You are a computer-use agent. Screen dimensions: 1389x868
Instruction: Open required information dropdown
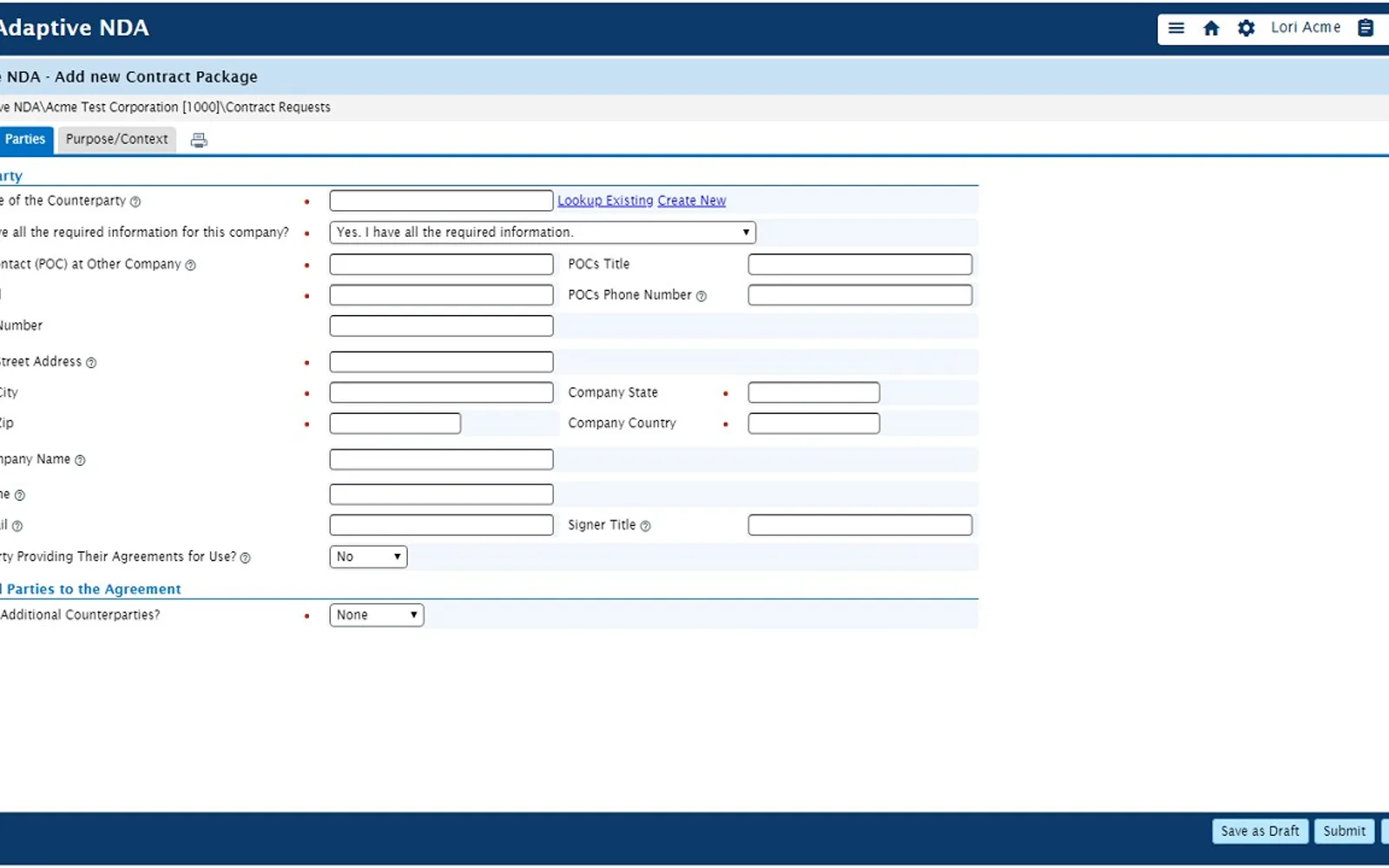pyautogui.click(x=543, y=232)
